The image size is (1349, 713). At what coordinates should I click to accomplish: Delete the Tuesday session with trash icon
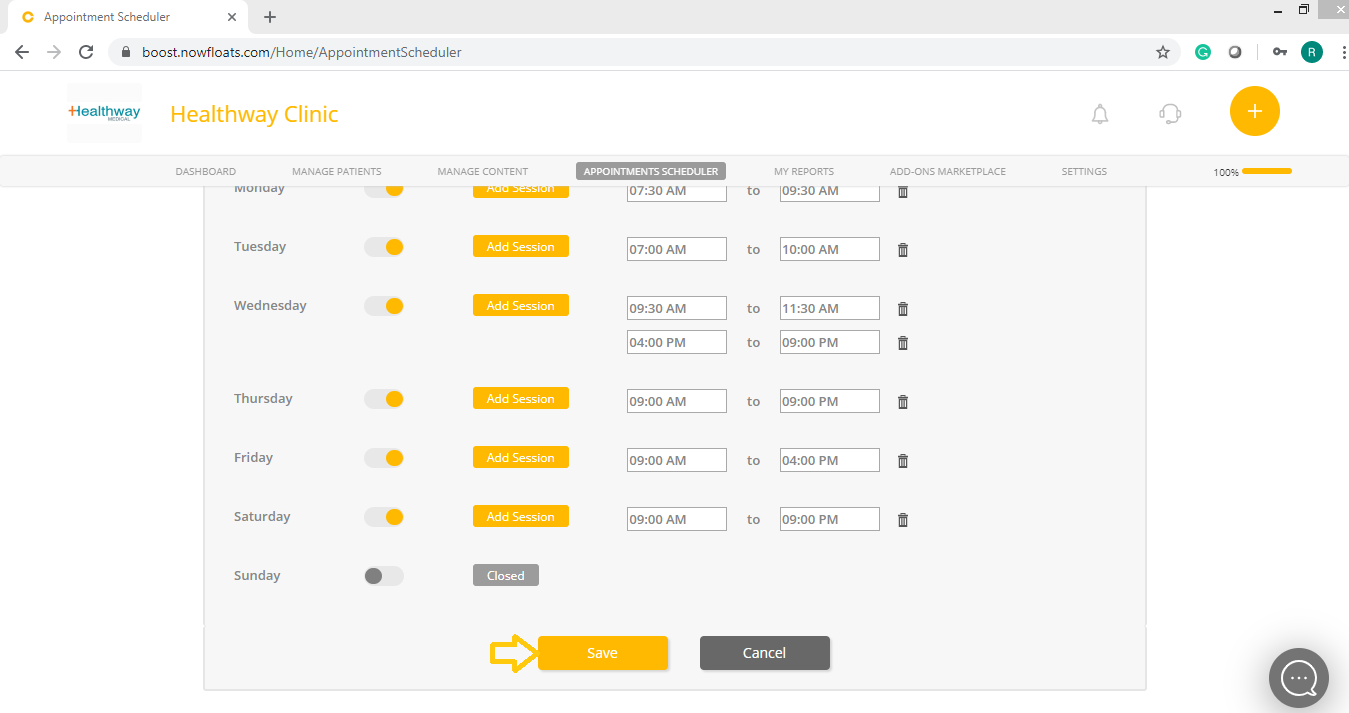click(903, 250)
